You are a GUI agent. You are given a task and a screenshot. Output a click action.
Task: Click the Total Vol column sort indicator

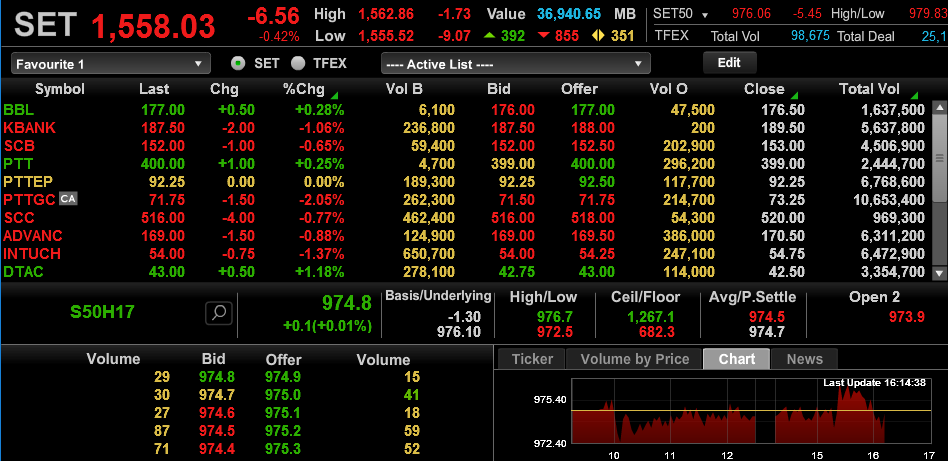[914, 96]
